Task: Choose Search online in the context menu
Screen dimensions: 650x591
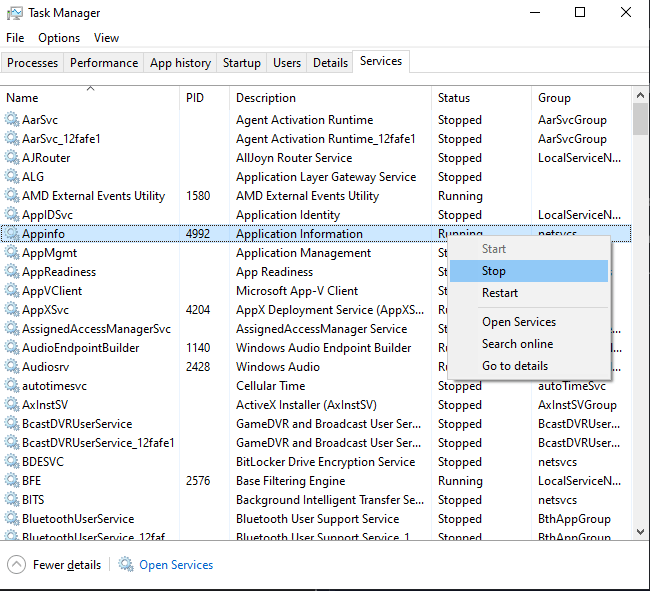Action: 529,344
